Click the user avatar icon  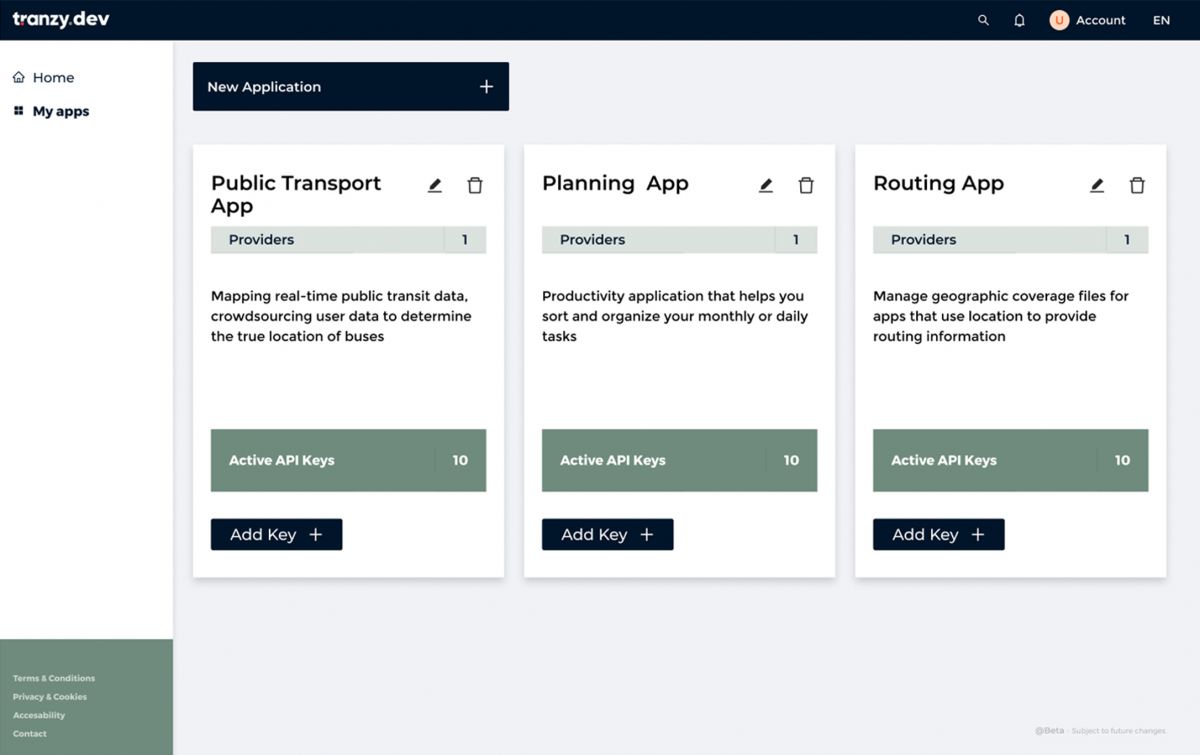[x=1059, y=20]
